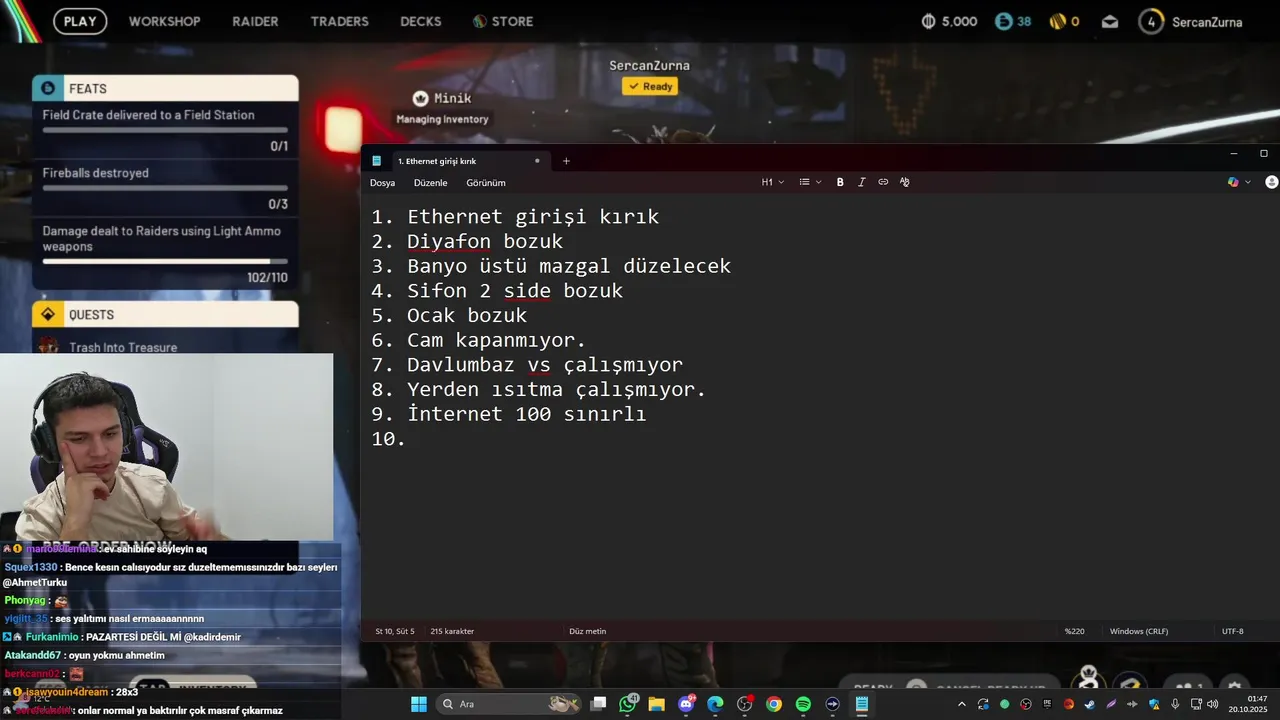Click the '215 karakter' character count
Screen dimensions: 1280x720
[452, 631]
